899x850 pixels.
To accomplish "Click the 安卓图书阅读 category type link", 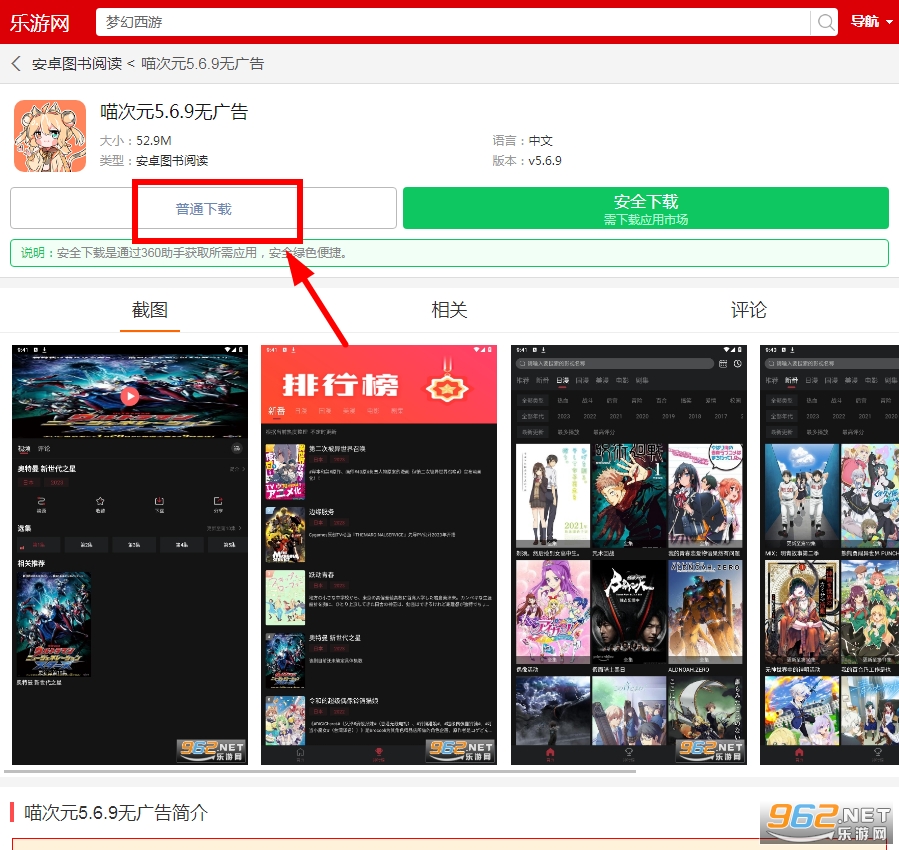I will point(172,160).
